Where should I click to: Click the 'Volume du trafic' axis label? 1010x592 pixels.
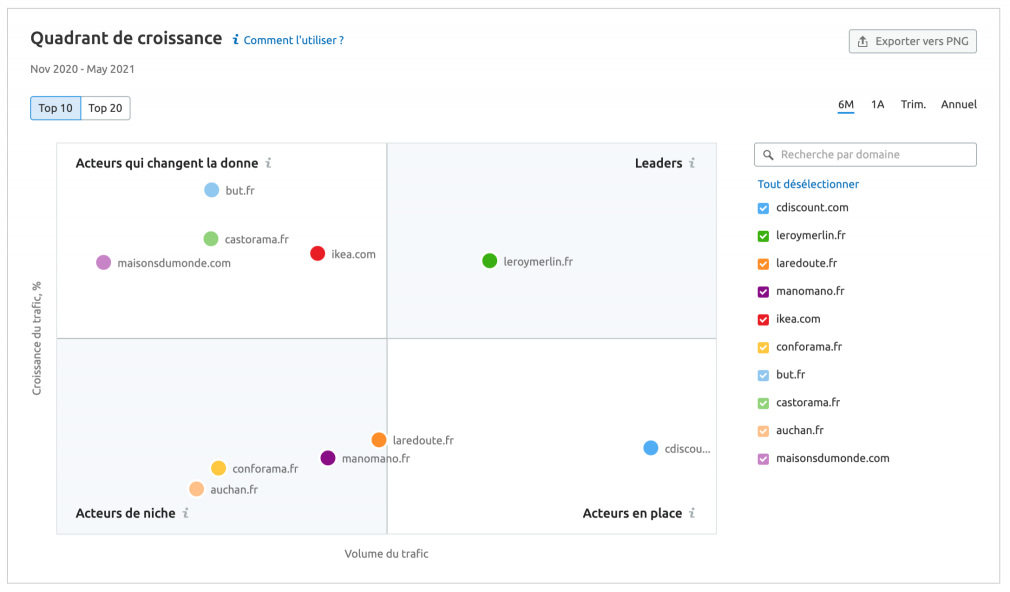(386, 553)
